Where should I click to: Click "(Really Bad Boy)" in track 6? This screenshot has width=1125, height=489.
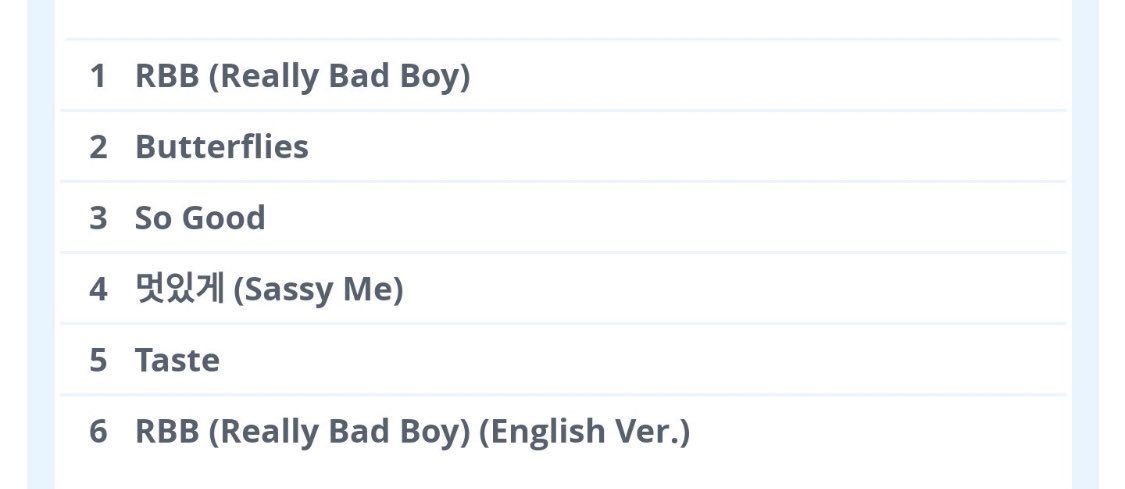(339, 431)
